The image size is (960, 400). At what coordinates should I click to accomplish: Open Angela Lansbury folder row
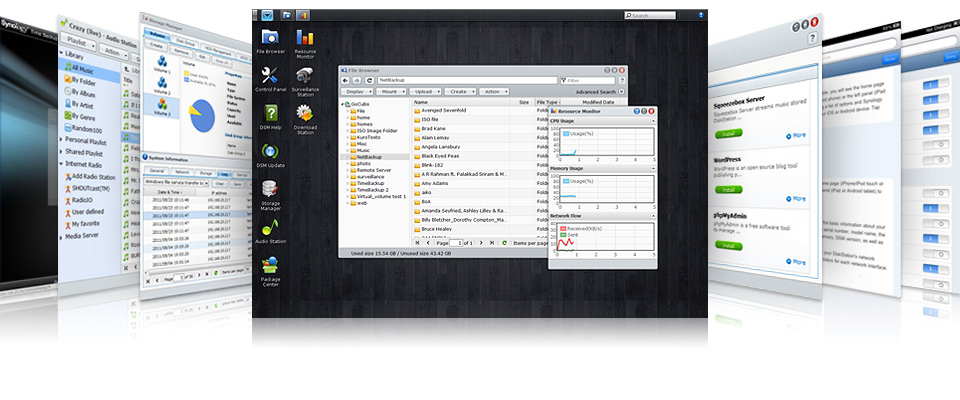pyautogui.click(x=441, y=147)
